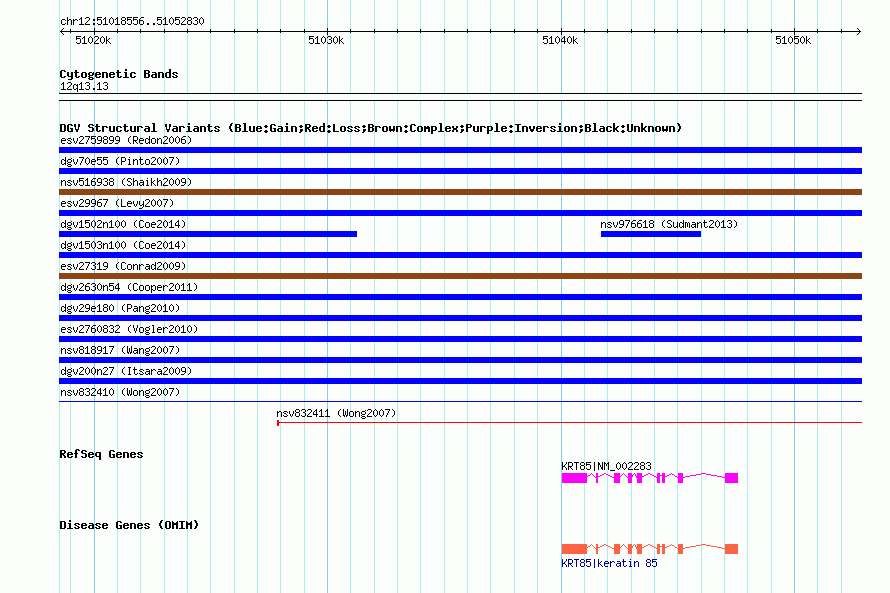Click the blue bar for dgv200n27
890x593 pixels.
point(460,381)
